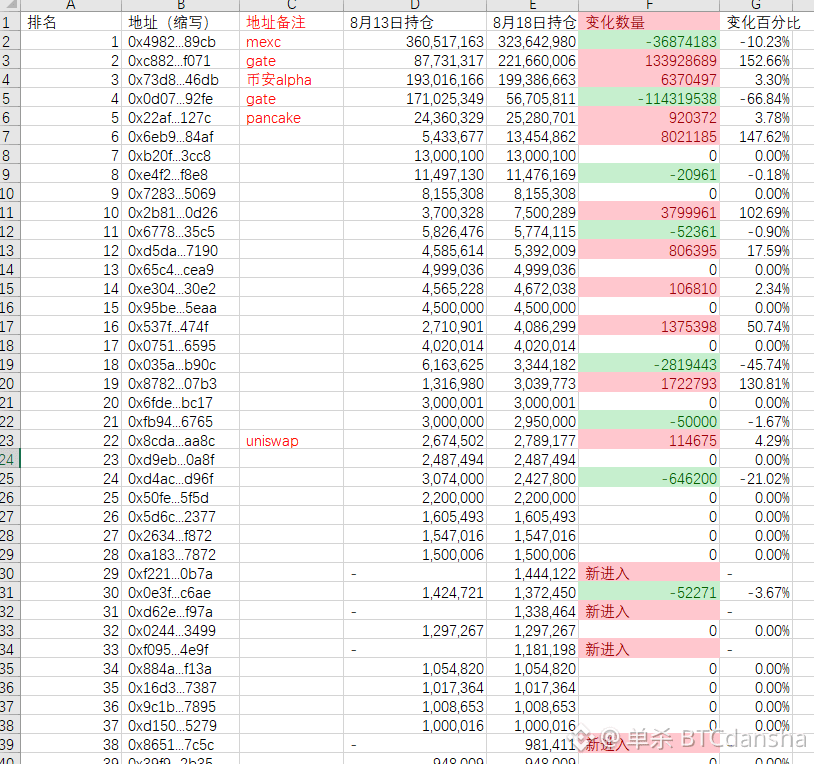Click header cell 8月18日持仓
The image size is (814, 764).
click(533, 22)
